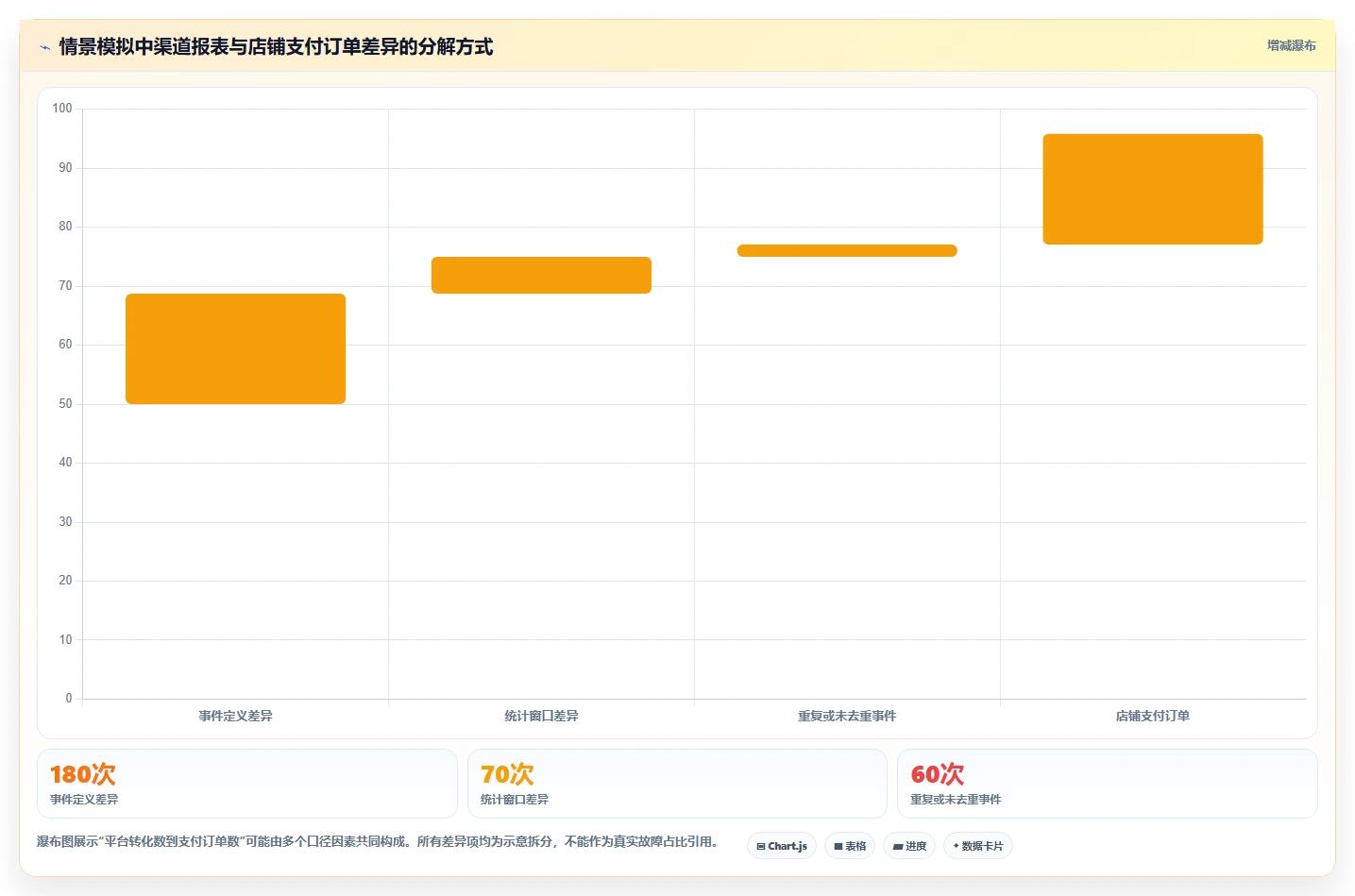Open the 60次 重复或未去重事件 card
The height and width of the screenshot is (896, 1355).
1107,784
